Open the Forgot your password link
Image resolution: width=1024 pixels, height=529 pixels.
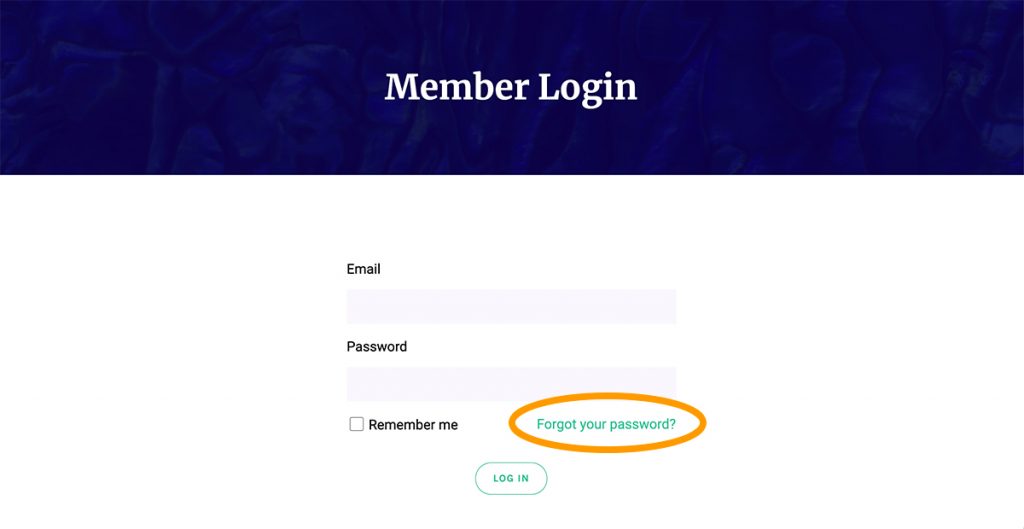[606, 425]
